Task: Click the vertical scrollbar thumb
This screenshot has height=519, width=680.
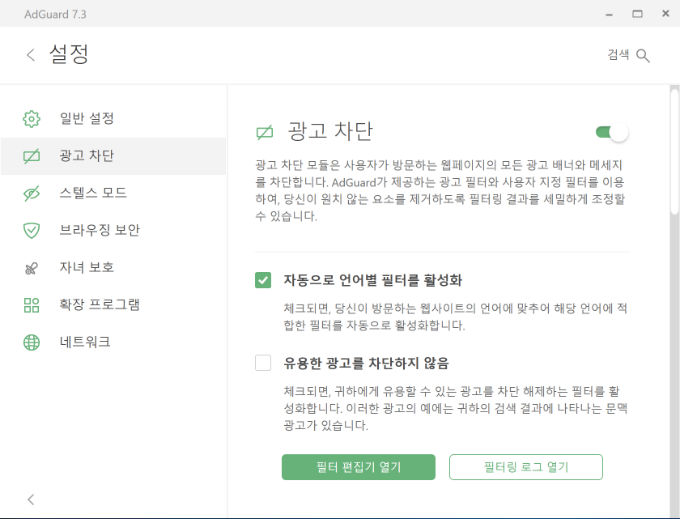Action: coord(674,151)
